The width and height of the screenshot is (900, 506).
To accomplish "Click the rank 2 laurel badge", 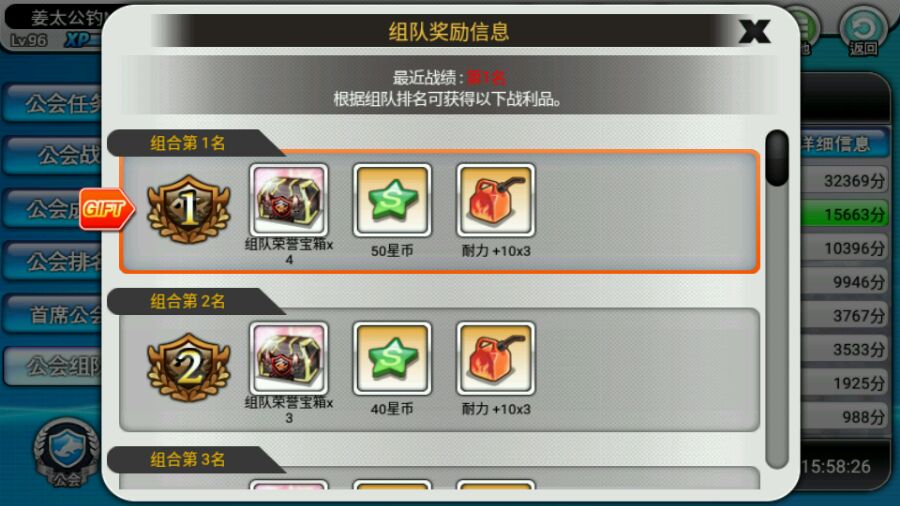I will pos(188,367).
